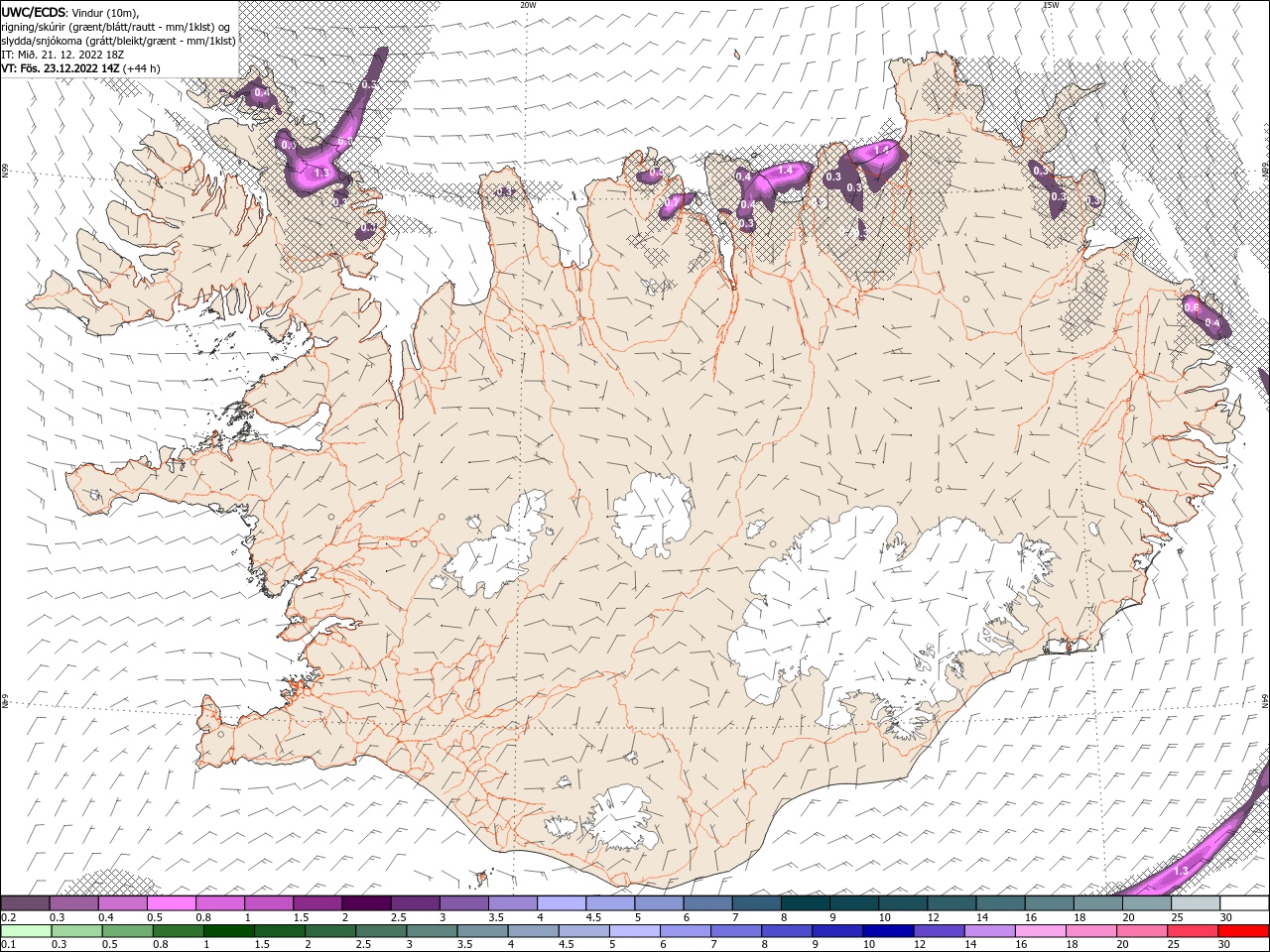Choose the pale lavender snow legend swatch
1270x952 pixels.
562,903
